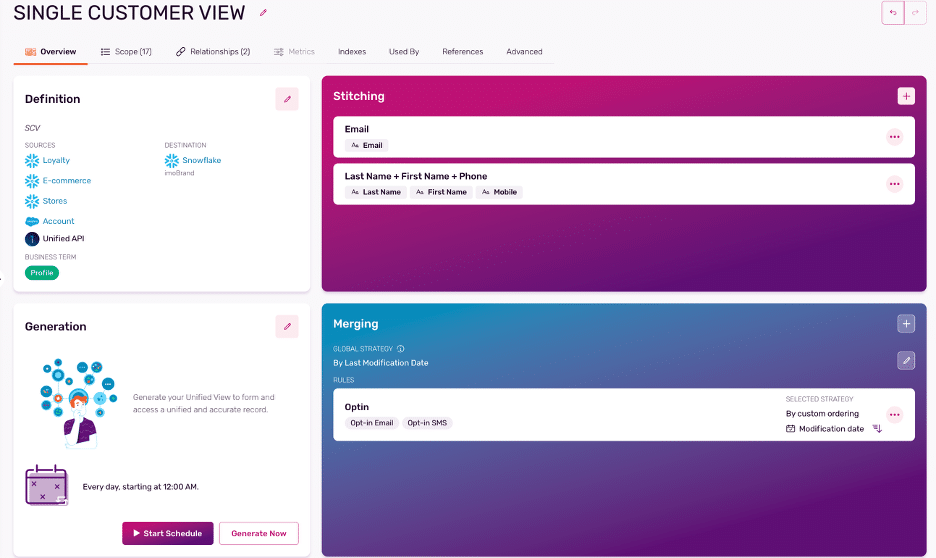Open the Loyalty source link
Image resolution: width=936 pixels, height=558 pixels.
click(56, 160)
